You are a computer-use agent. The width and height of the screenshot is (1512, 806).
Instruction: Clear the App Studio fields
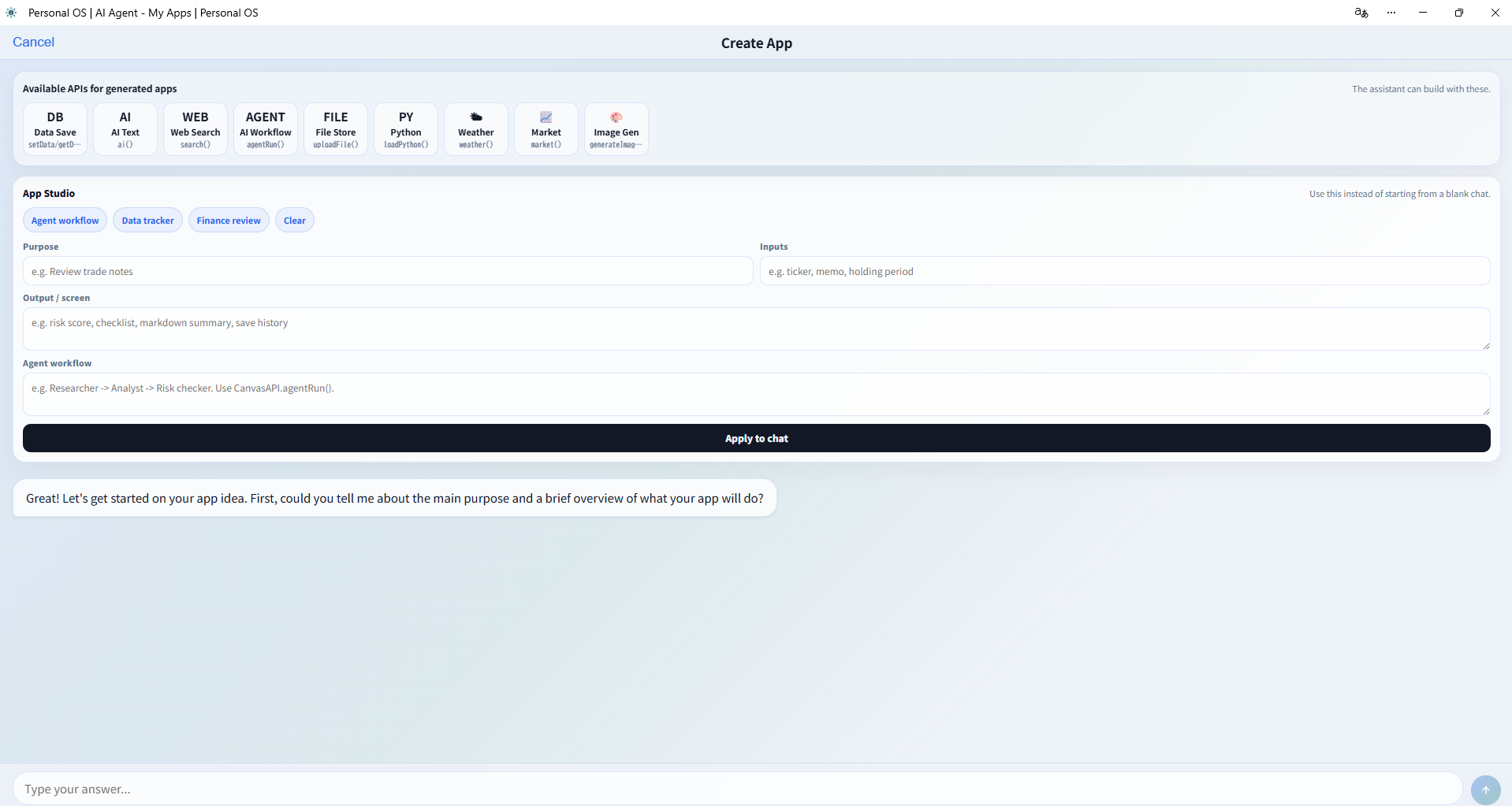[295, 221]
